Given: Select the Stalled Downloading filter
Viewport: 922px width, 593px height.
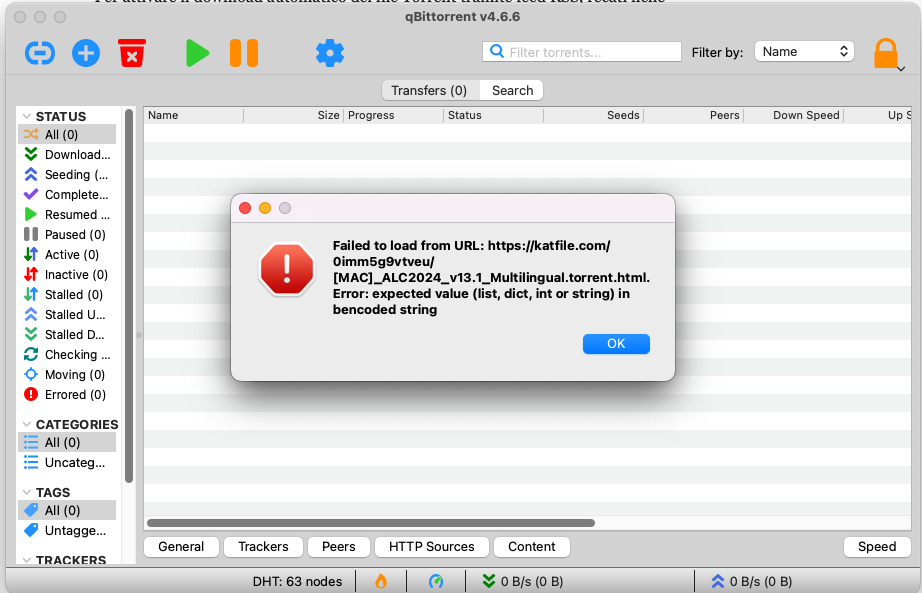Looking at the screenshot, I should pos(67,335).
